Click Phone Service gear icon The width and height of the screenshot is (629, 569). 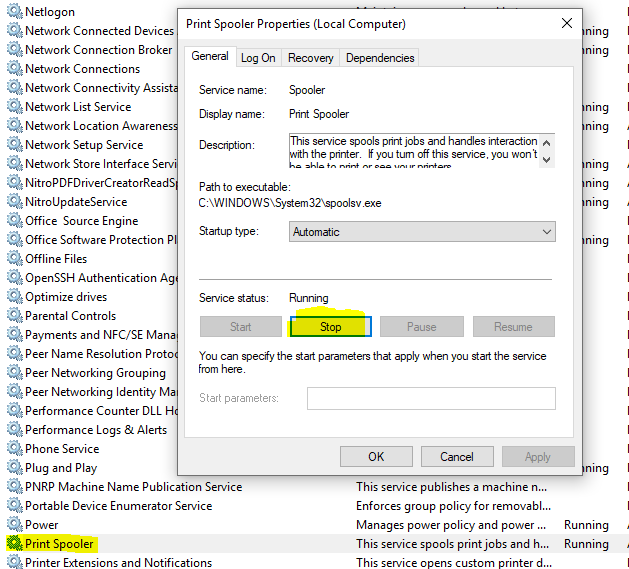(x=14, y=448)
